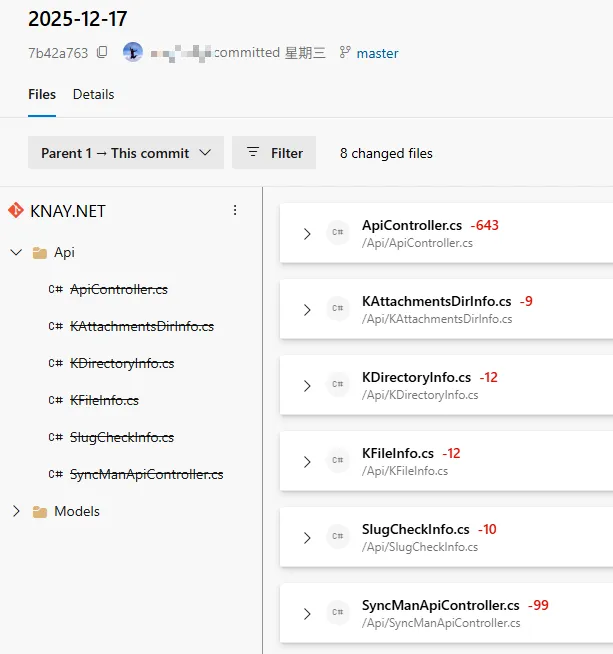This screenshot has width=613, height=654.
Task: Open the KNAY.NET more options menu
Action: point(235,210)
